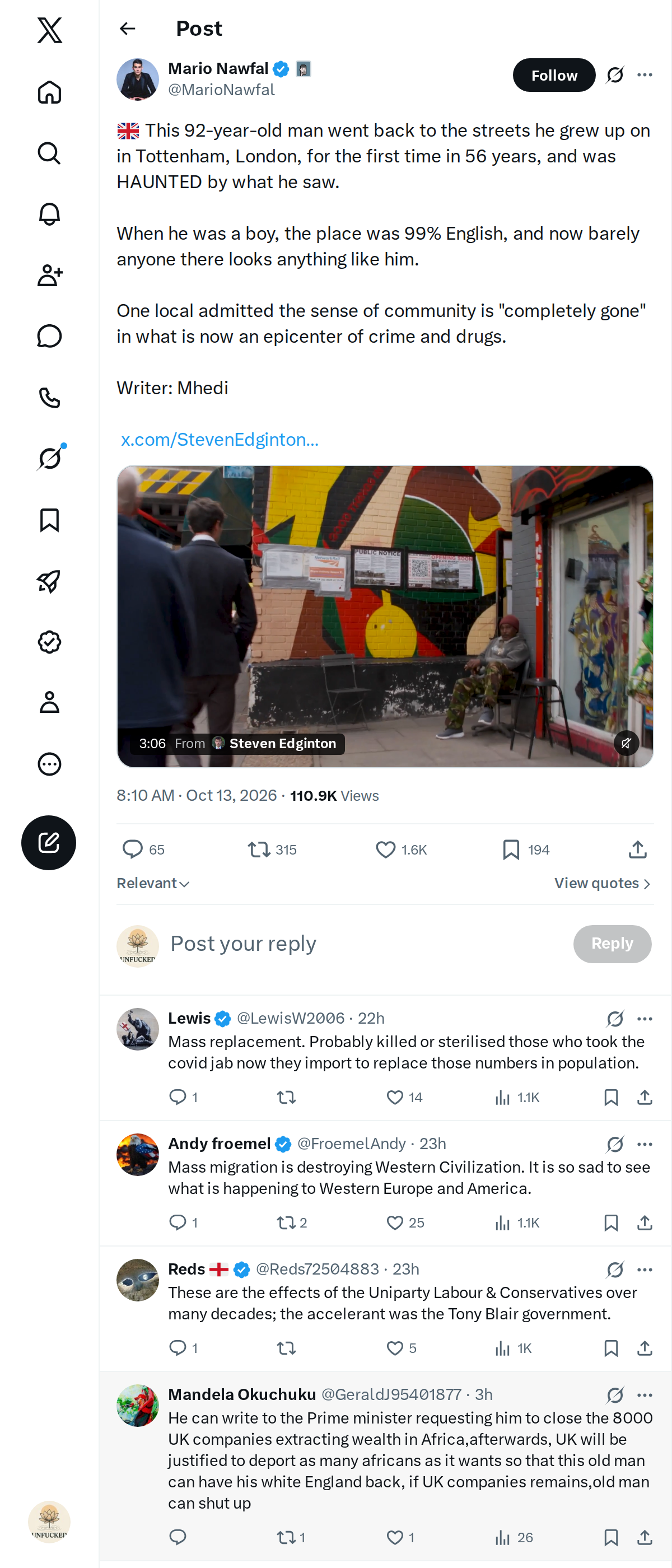Bookmark the main post showing 194
672x1568 pixels.
click(525, 849)
